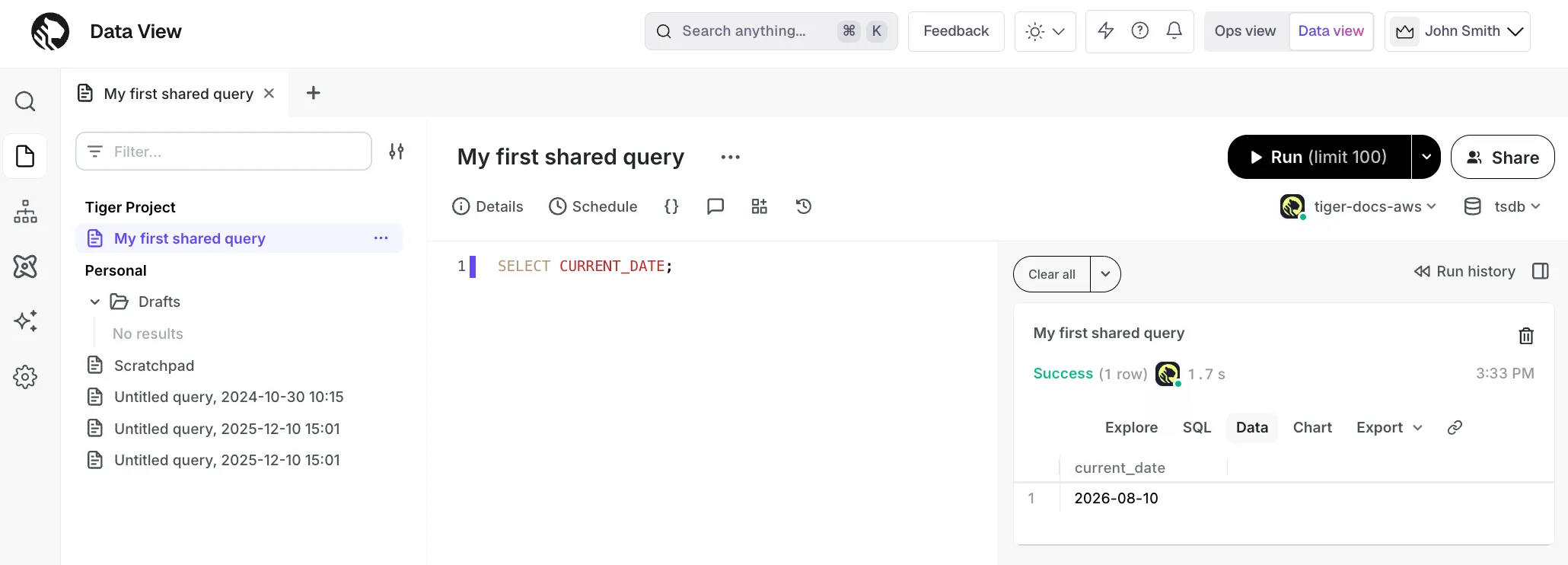Click the Search anything field
The width and height of the screenshot is (1568, 565).
point(771,31)
